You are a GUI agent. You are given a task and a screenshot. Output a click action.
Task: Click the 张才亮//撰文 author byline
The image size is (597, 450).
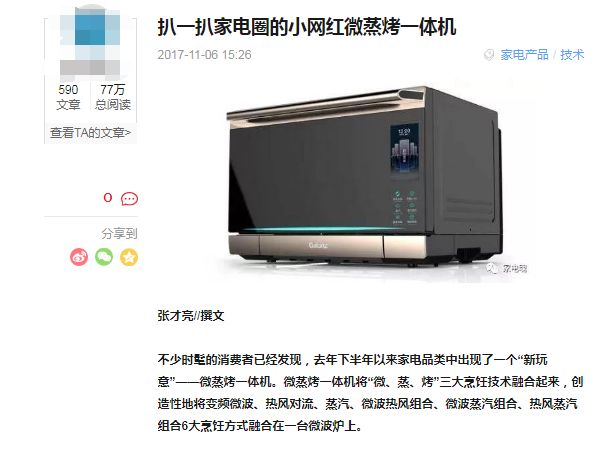[x=191, y=316]
